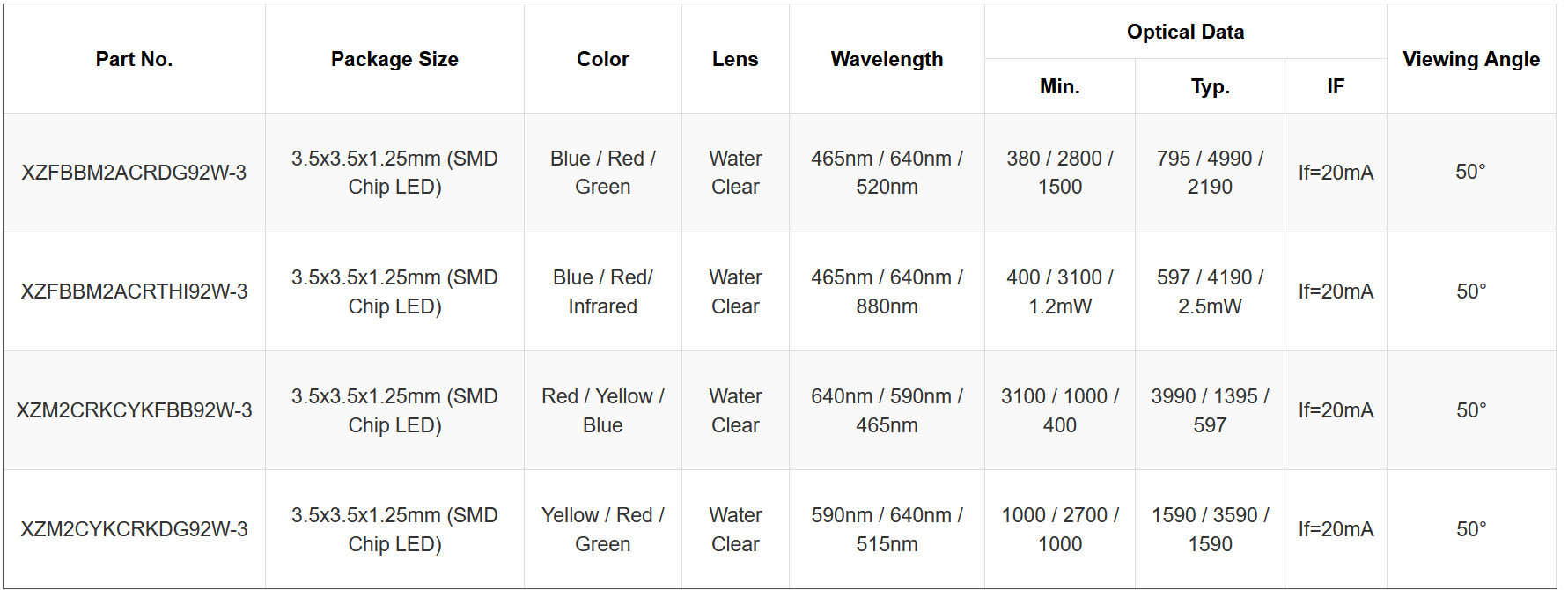
Task: Click the Red / Yellow / Blue color cell
Action: pyautogui.click(x=602, y=410)
